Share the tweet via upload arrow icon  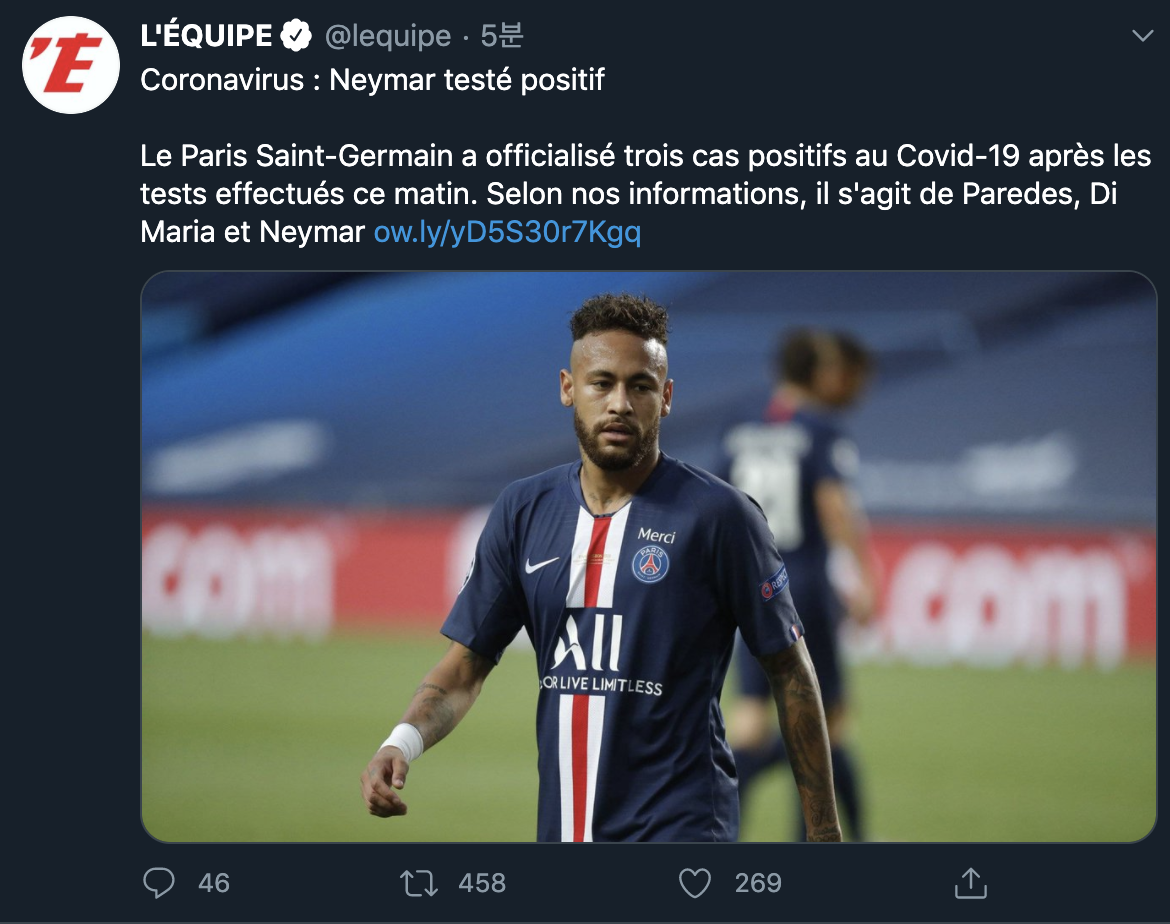point(971,883)
